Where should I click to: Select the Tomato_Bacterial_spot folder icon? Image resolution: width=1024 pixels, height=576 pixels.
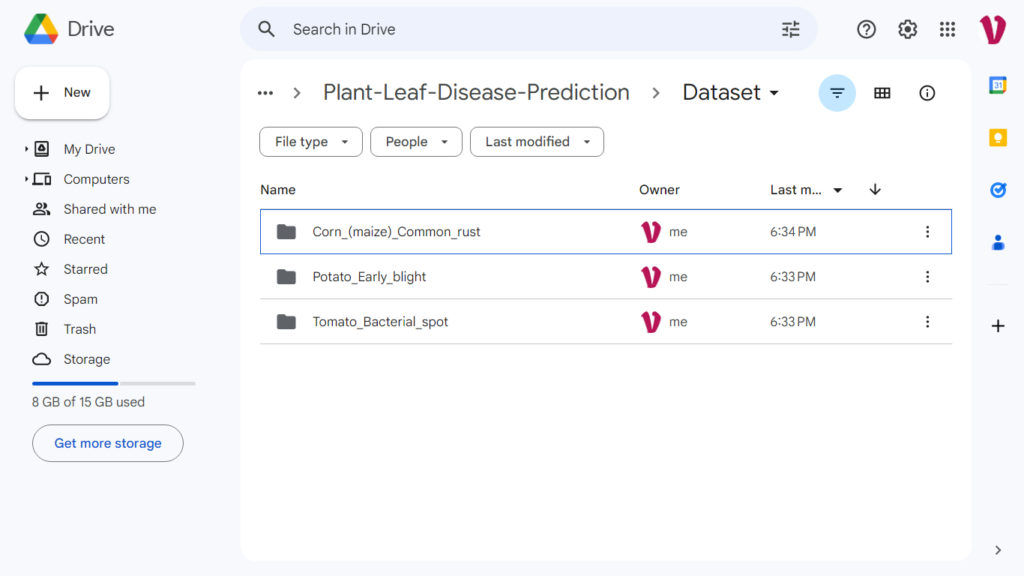[x=286, y=322]
